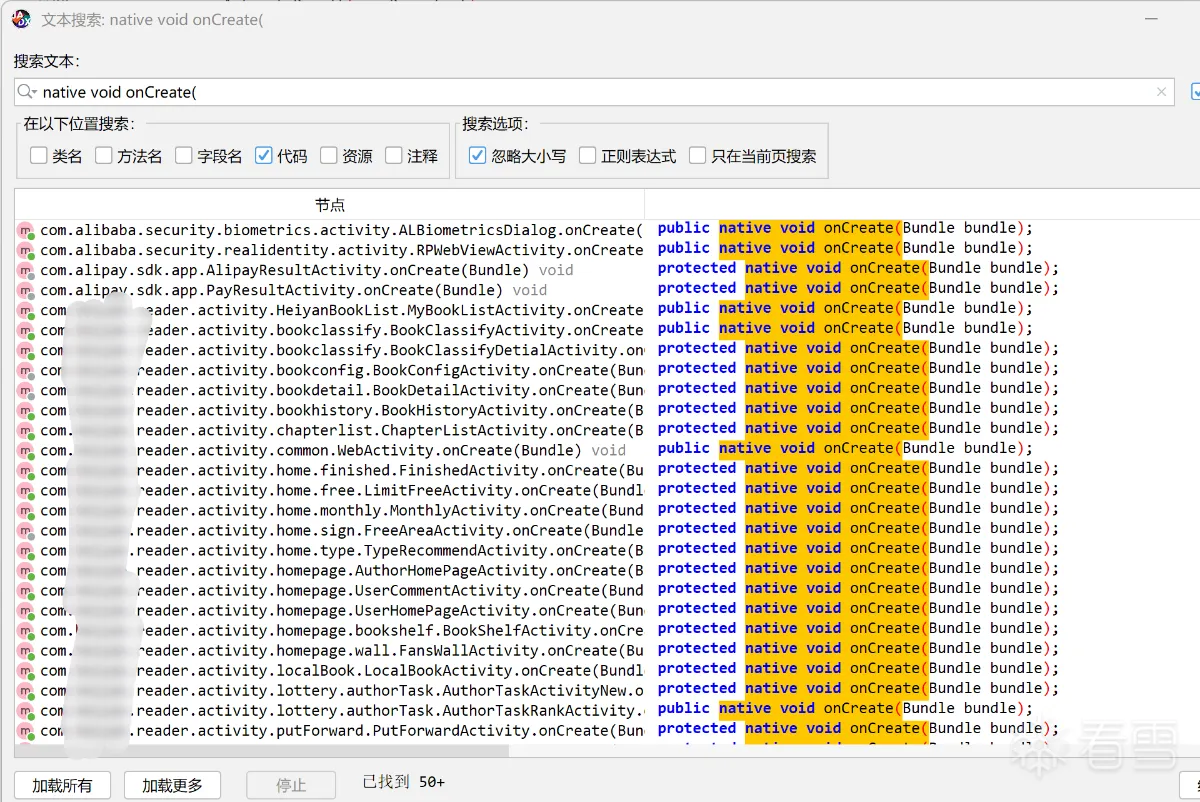This screenshot has width=1200, height=802.
Task: Enable the 正则表达式 option
Action: pos(588,156)
